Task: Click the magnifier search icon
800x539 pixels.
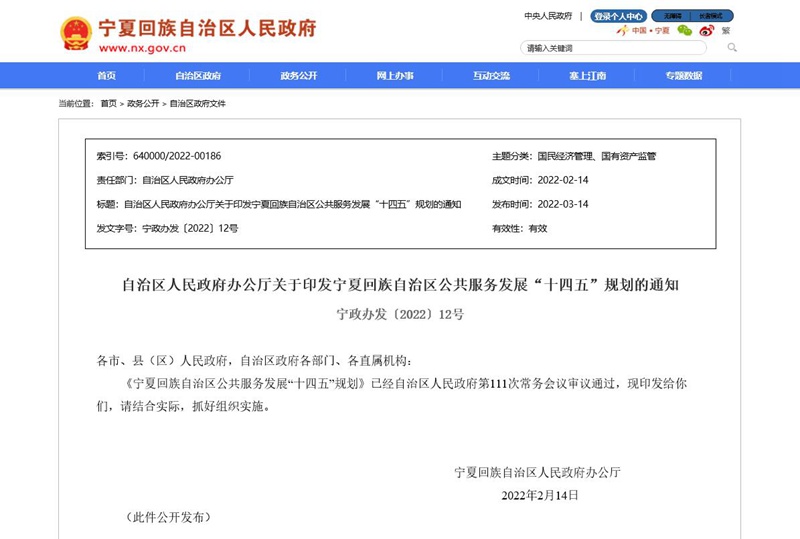Action: point(732,47)
